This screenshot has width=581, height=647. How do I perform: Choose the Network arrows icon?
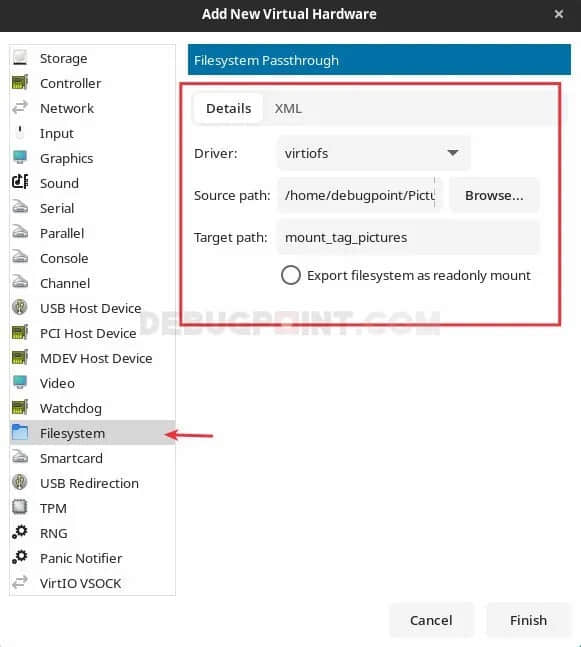coord(20,108)
